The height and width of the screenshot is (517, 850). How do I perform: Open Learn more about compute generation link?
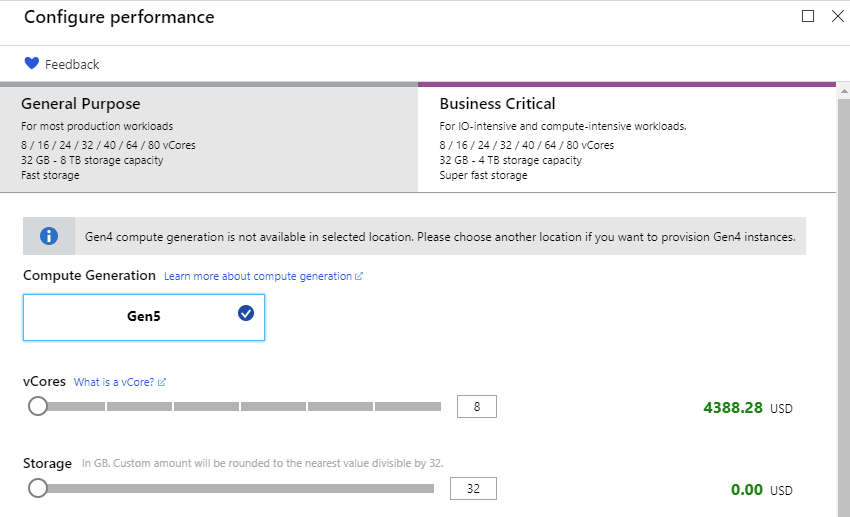258,276
